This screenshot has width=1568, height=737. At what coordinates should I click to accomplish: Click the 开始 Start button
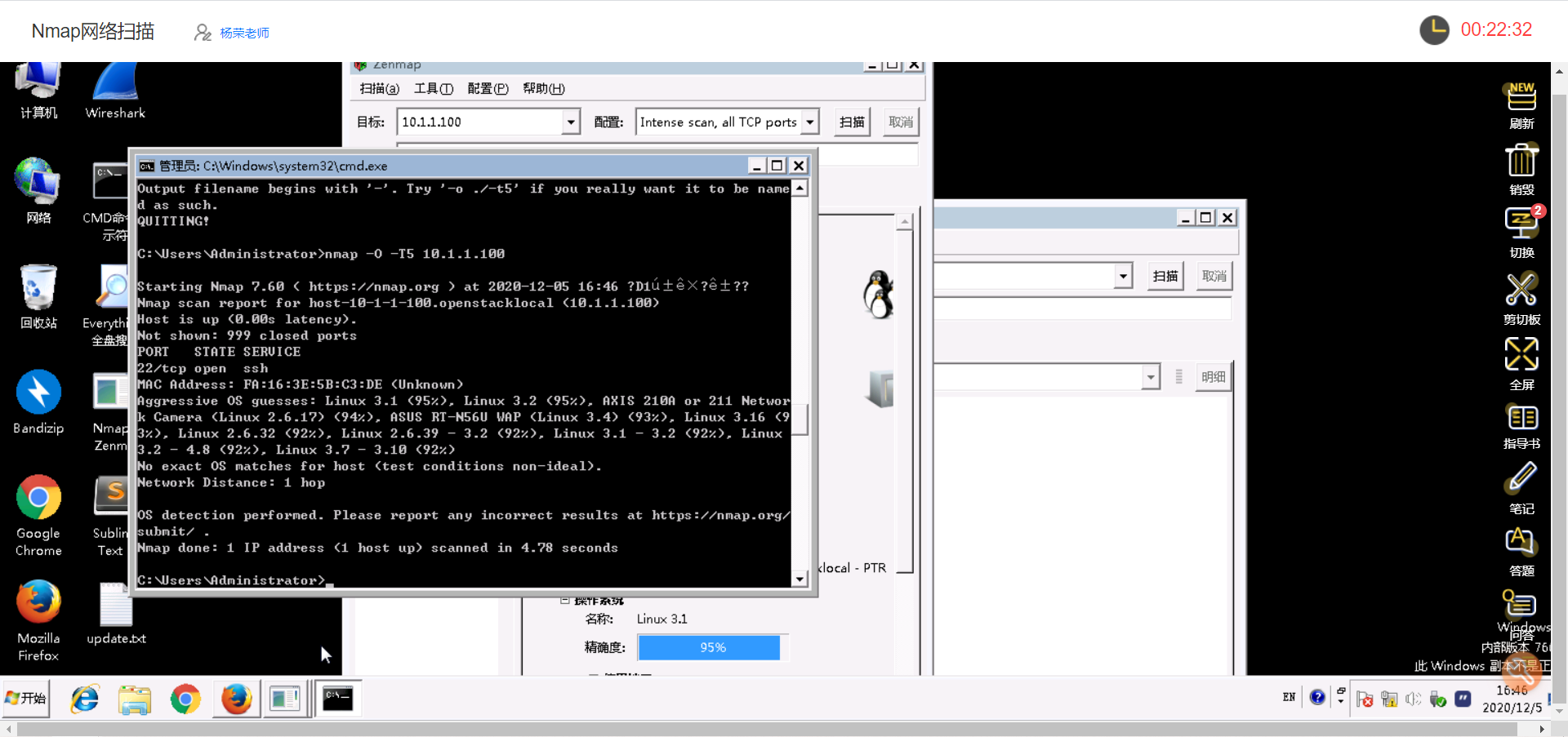click(x=26, y=699)
